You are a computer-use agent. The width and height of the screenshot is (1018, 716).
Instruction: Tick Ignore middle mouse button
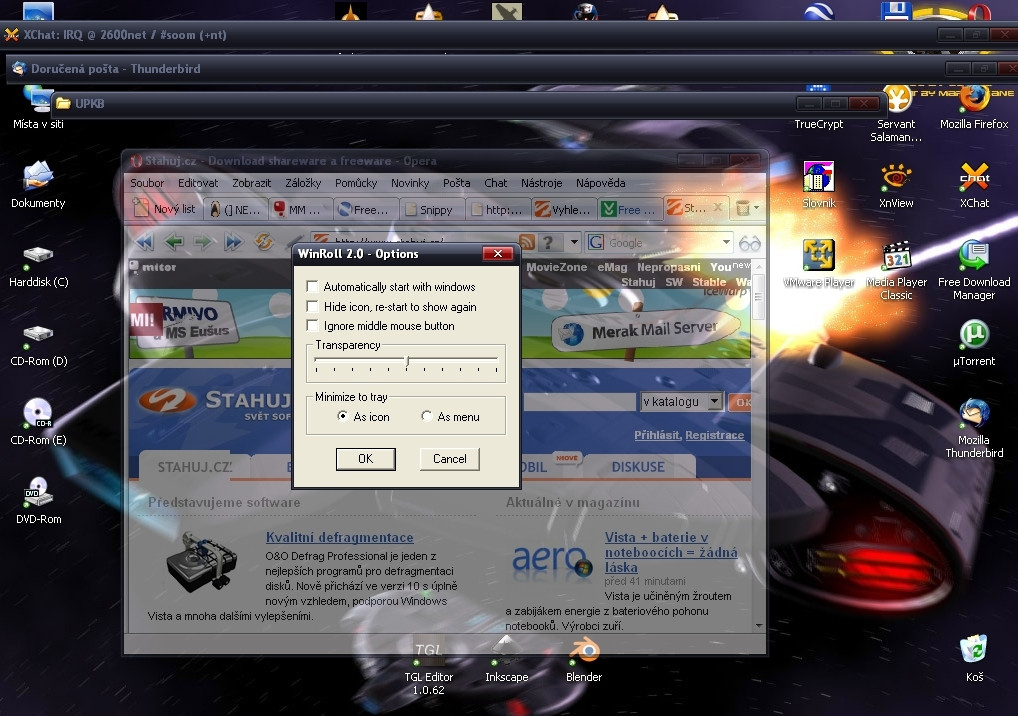pyautogui.click(x=312, y=325)
